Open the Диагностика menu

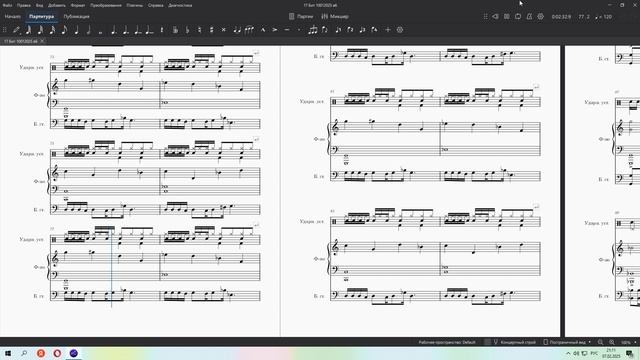[180, 5]
